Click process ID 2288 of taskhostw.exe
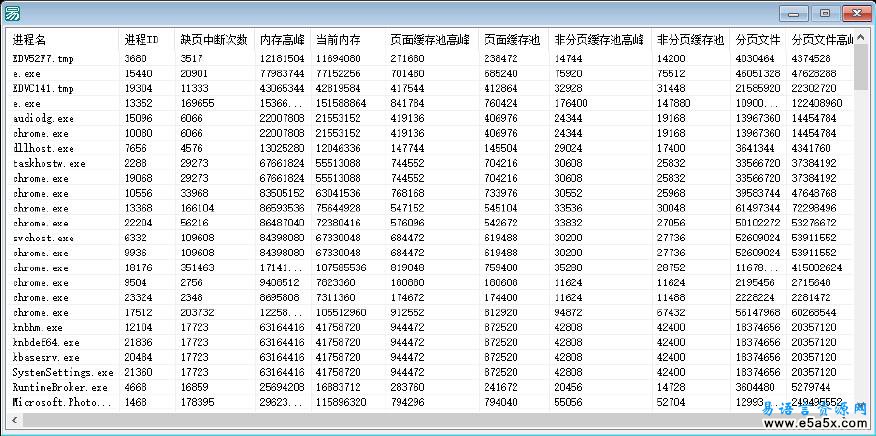Image resolution: width=876 pixels, height=436 pixels. (136, 164)
